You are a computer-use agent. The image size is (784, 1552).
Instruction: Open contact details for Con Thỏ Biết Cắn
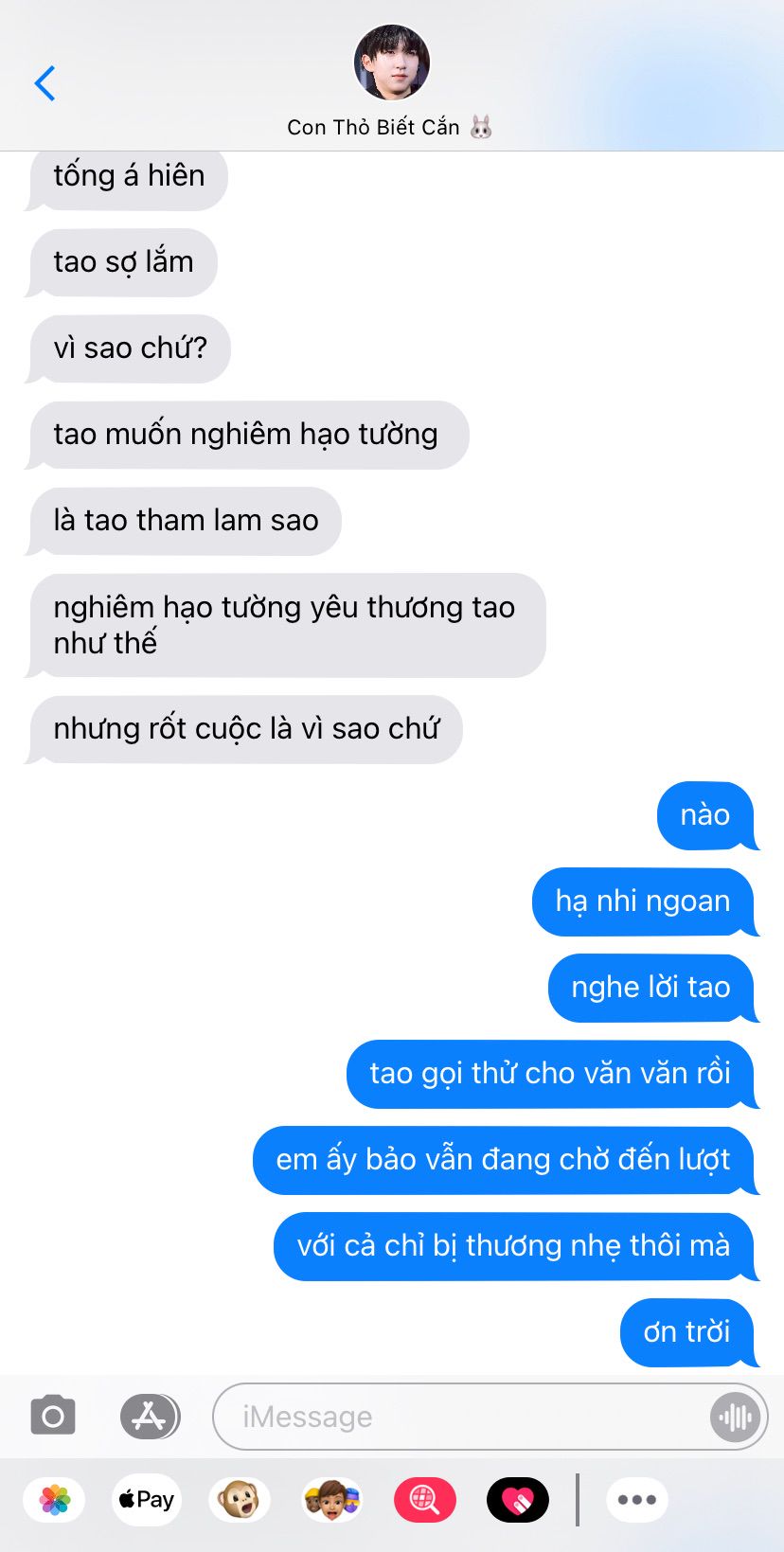pyautogui.click(x=390, y=127)
